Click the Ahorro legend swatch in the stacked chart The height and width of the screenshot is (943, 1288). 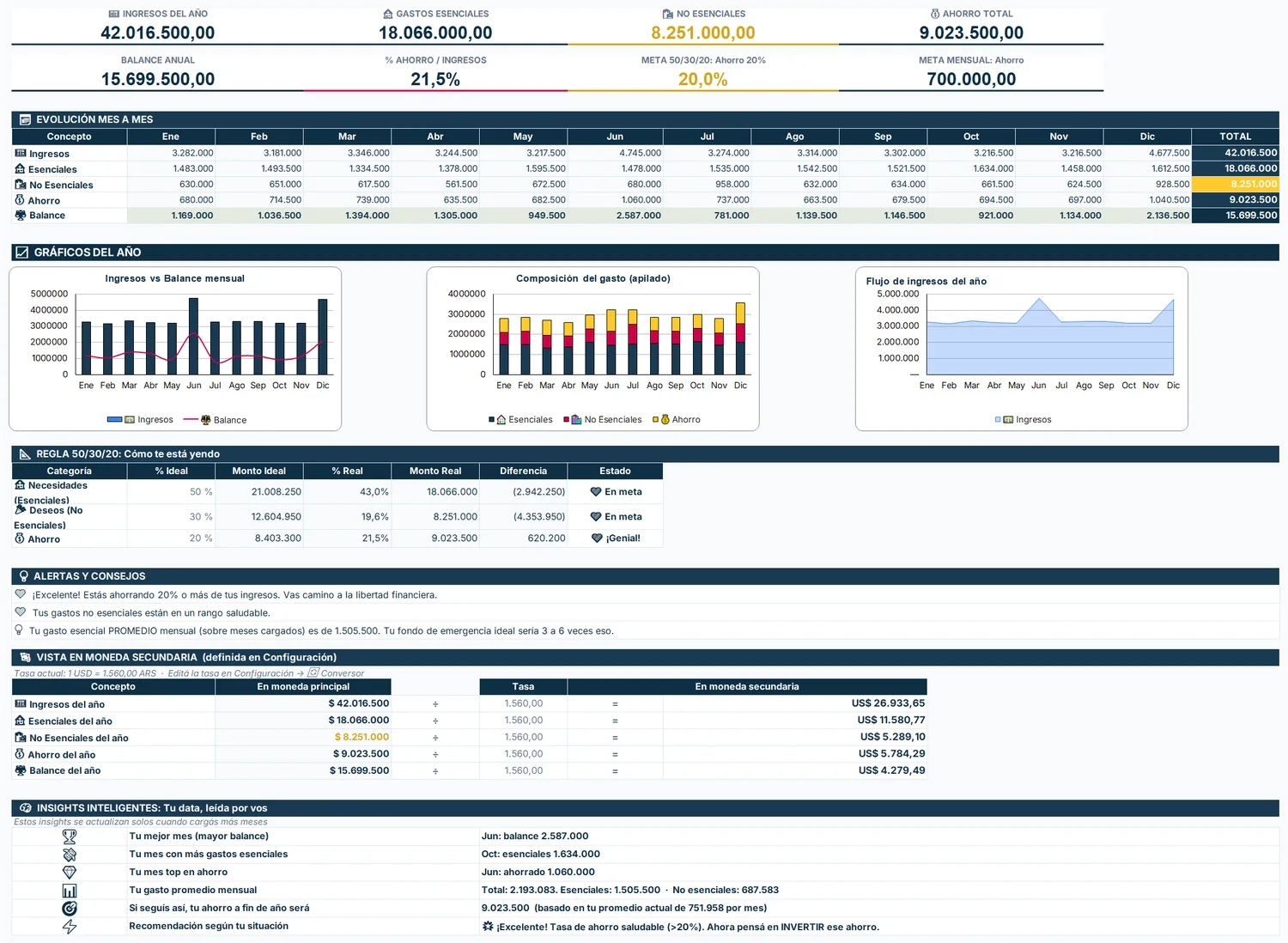(655, 420)
